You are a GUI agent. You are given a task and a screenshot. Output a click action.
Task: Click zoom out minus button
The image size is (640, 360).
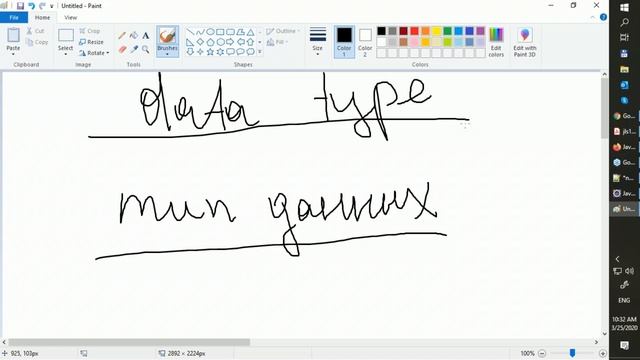(x=542, y=353)
